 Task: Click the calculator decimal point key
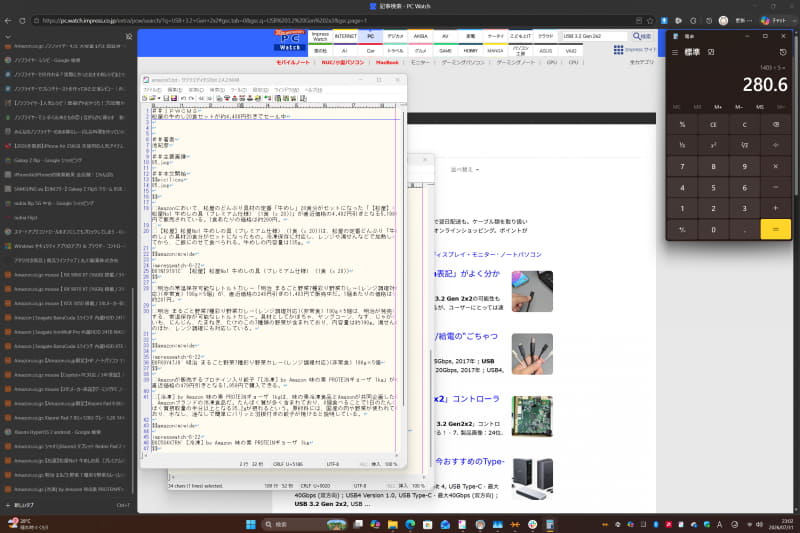tap(744, 230)
